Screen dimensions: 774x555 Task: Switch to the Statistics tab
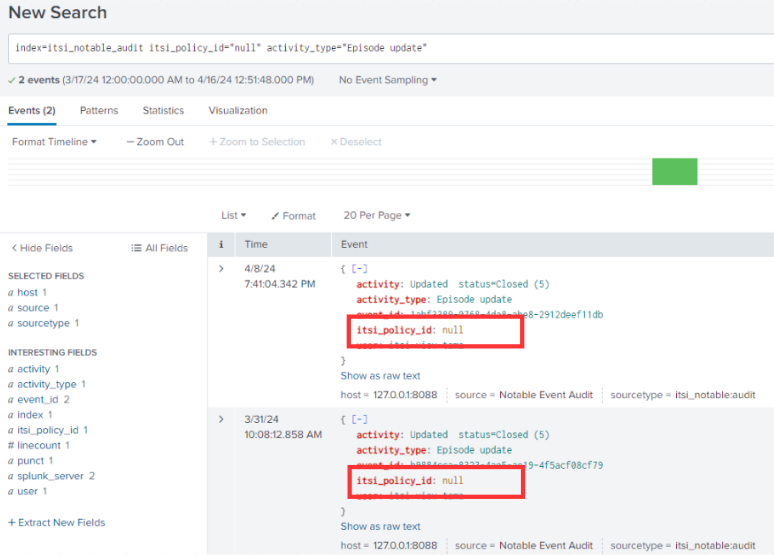[163, 111]
